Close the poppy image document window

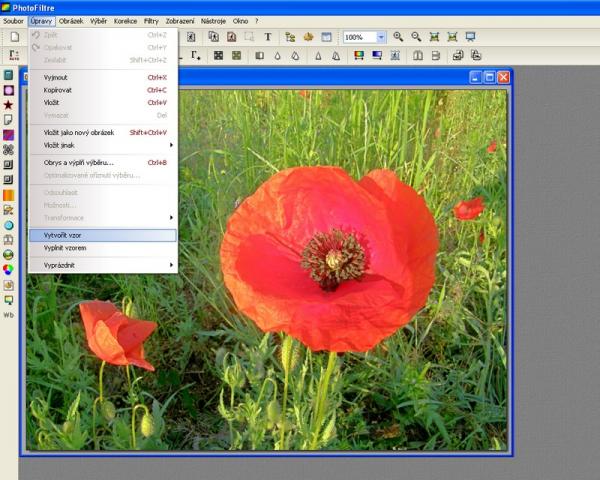coord(504,77)
